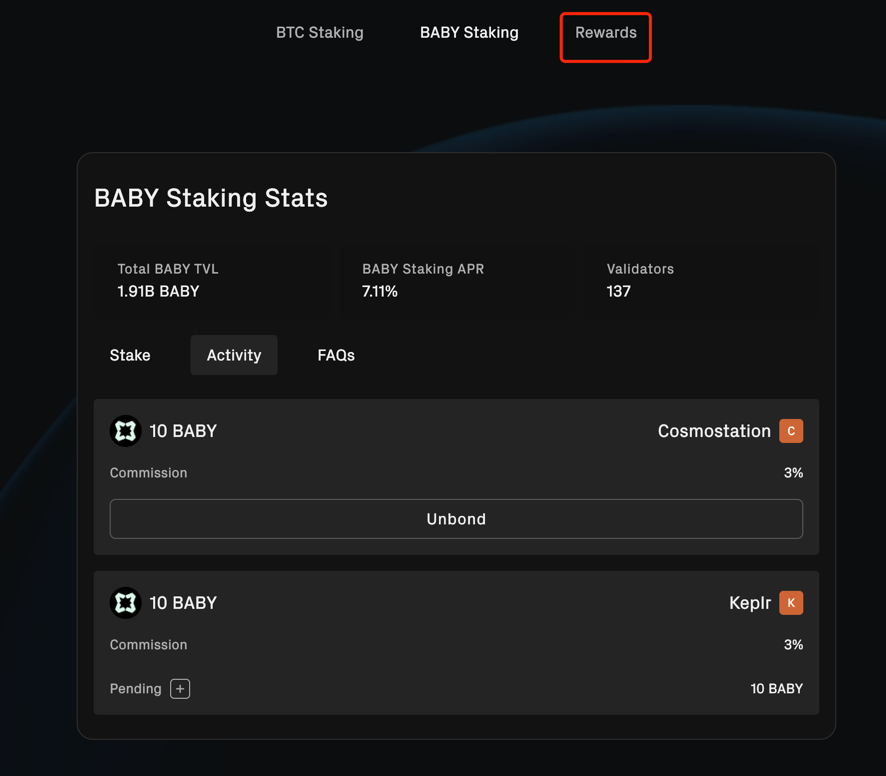The image size is (886, 776).
Task: Click the BABY token icon on Cosmostation delegation
Action: [x=125, y=430]
